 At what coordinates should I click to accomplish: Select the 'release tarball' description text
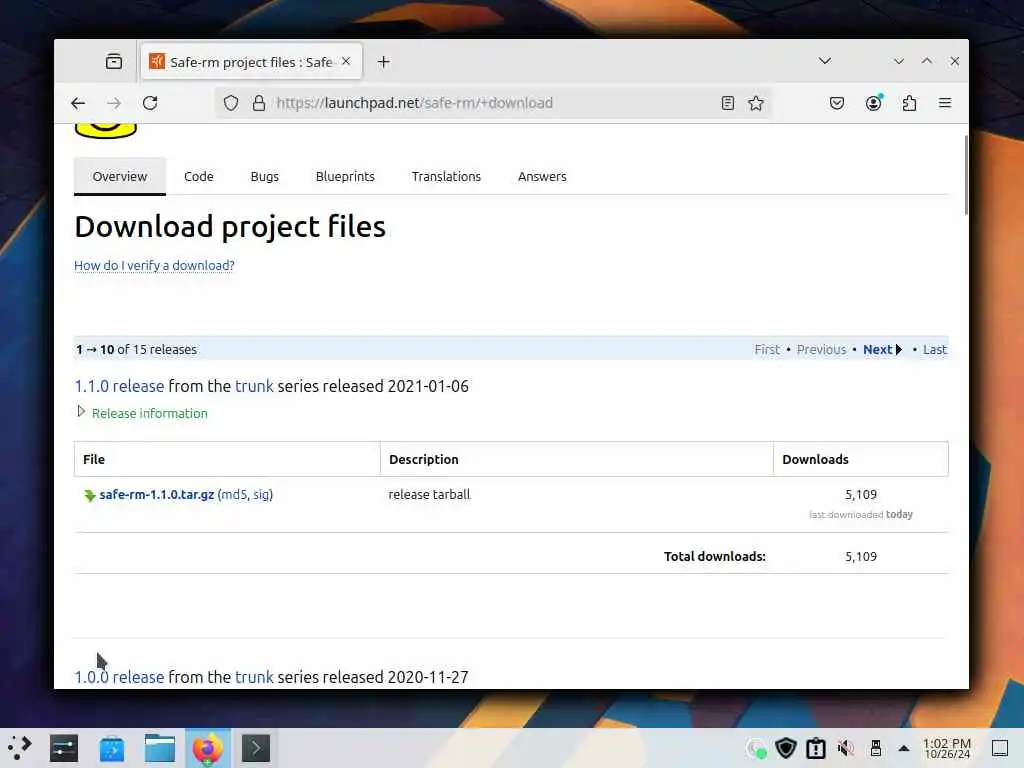click(x=429, y=495)
